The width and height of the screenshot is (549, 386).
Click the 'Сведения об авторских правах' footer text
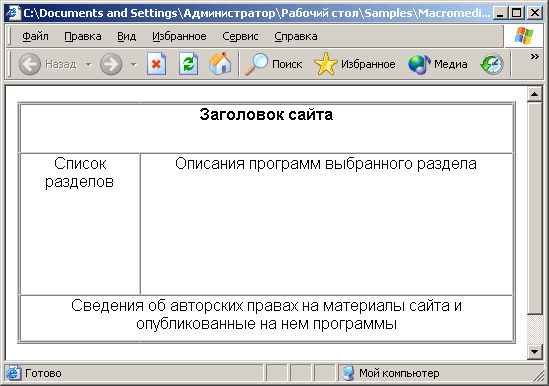(266, 315)
